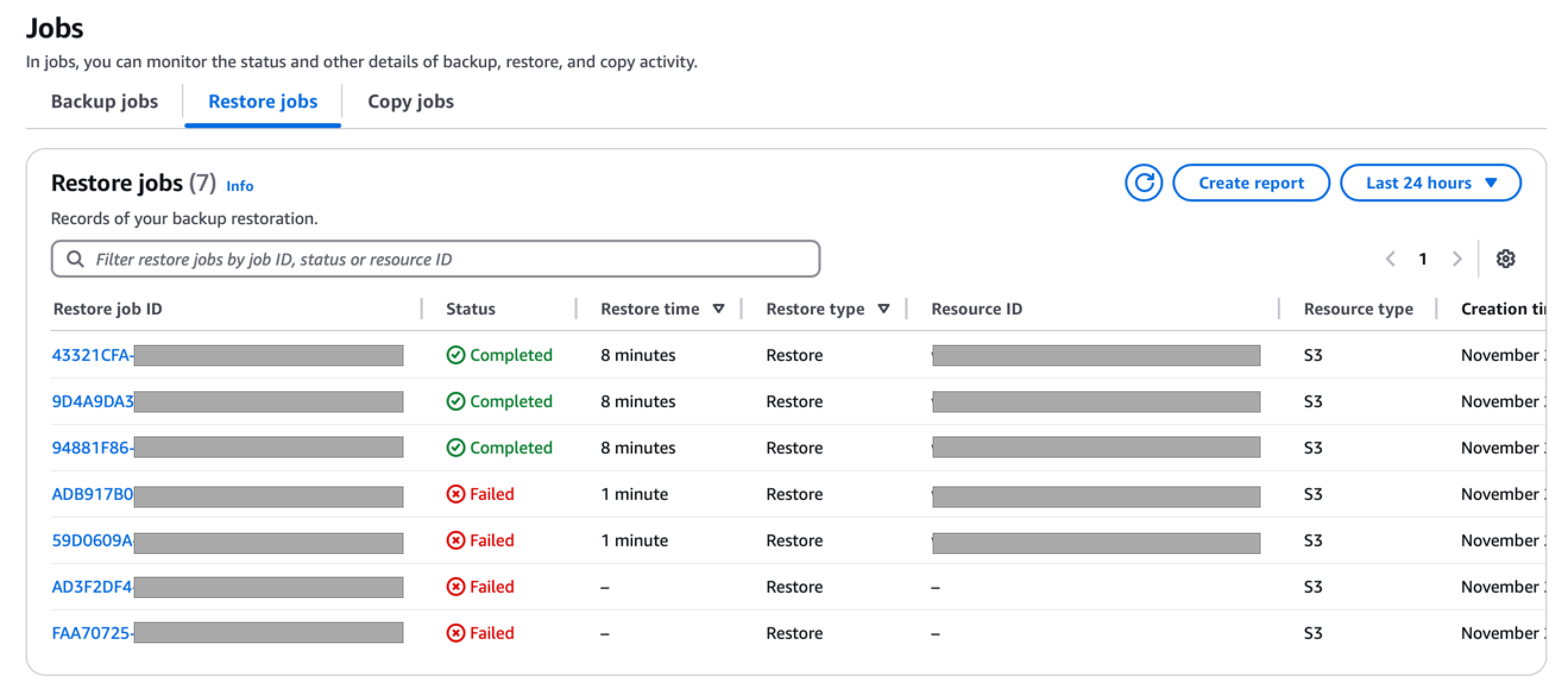Click the Creation time column header
The image size is (1568, 692).
click(x=1503, y=309)
